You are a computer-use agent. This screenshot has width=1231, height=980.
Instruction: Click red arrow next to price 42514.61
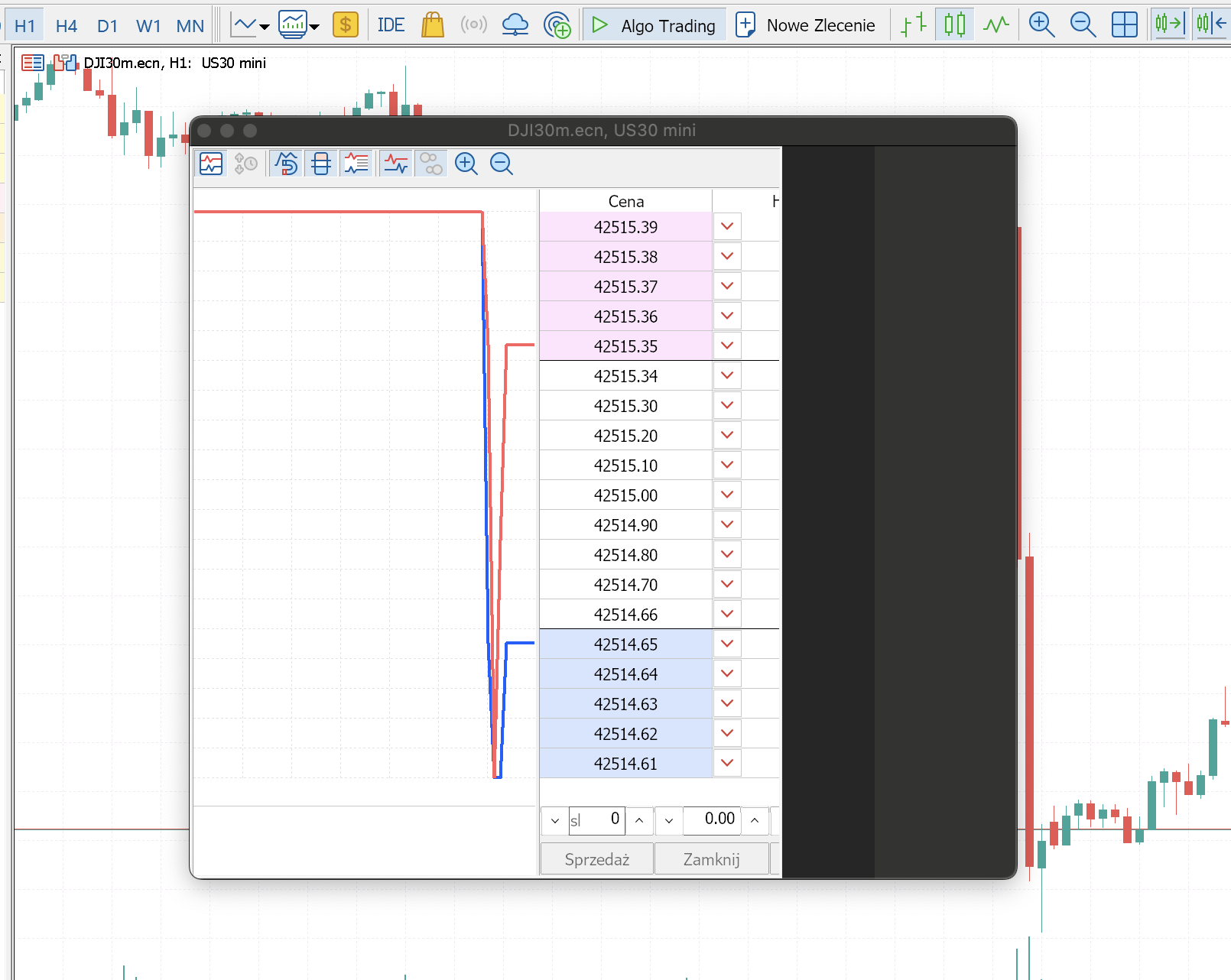click(727, 763)
